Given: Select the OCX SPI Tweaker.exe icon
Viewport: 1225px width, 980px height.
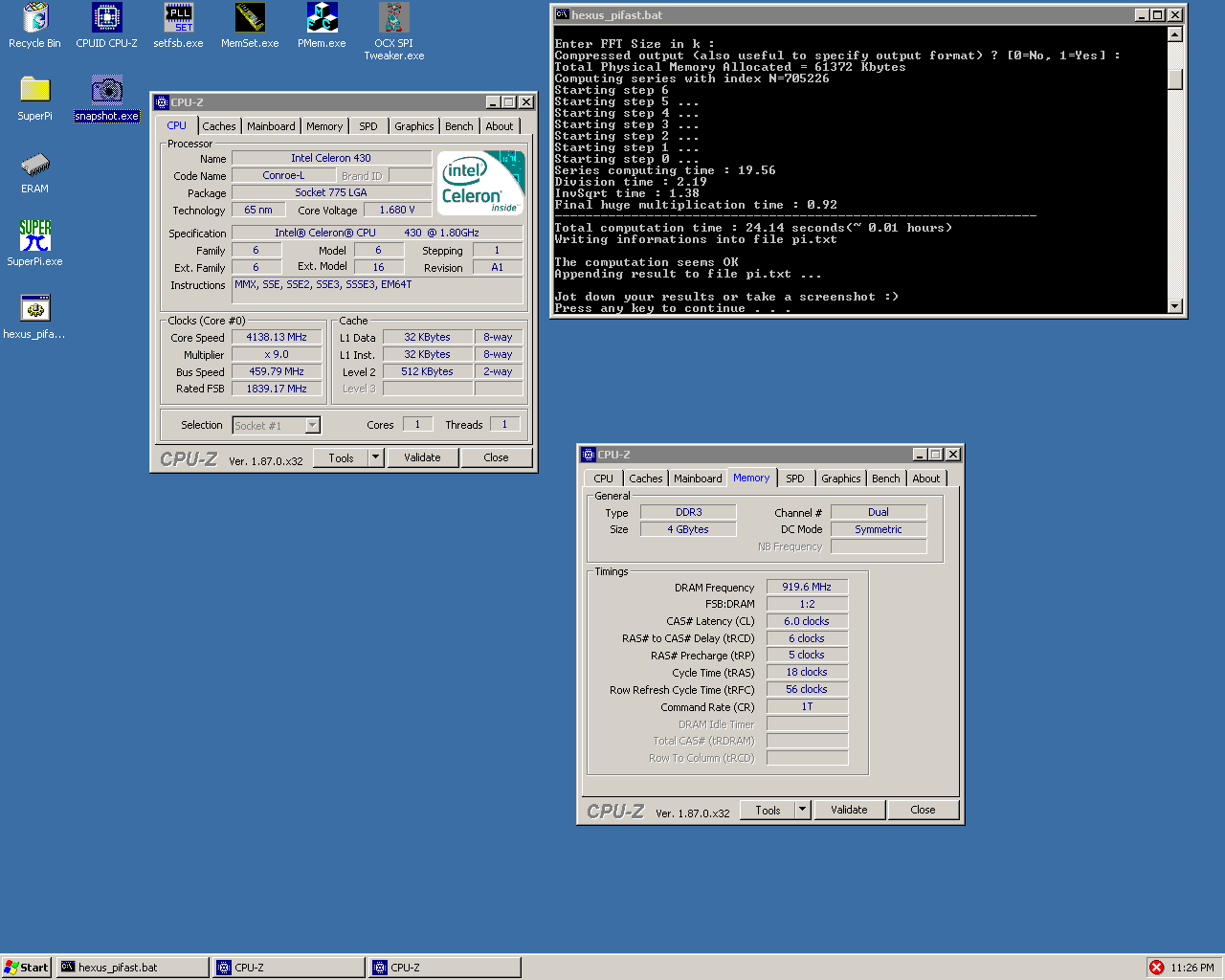Looking at the screenshot, I should pyautogui.click(x=393, y=32).
